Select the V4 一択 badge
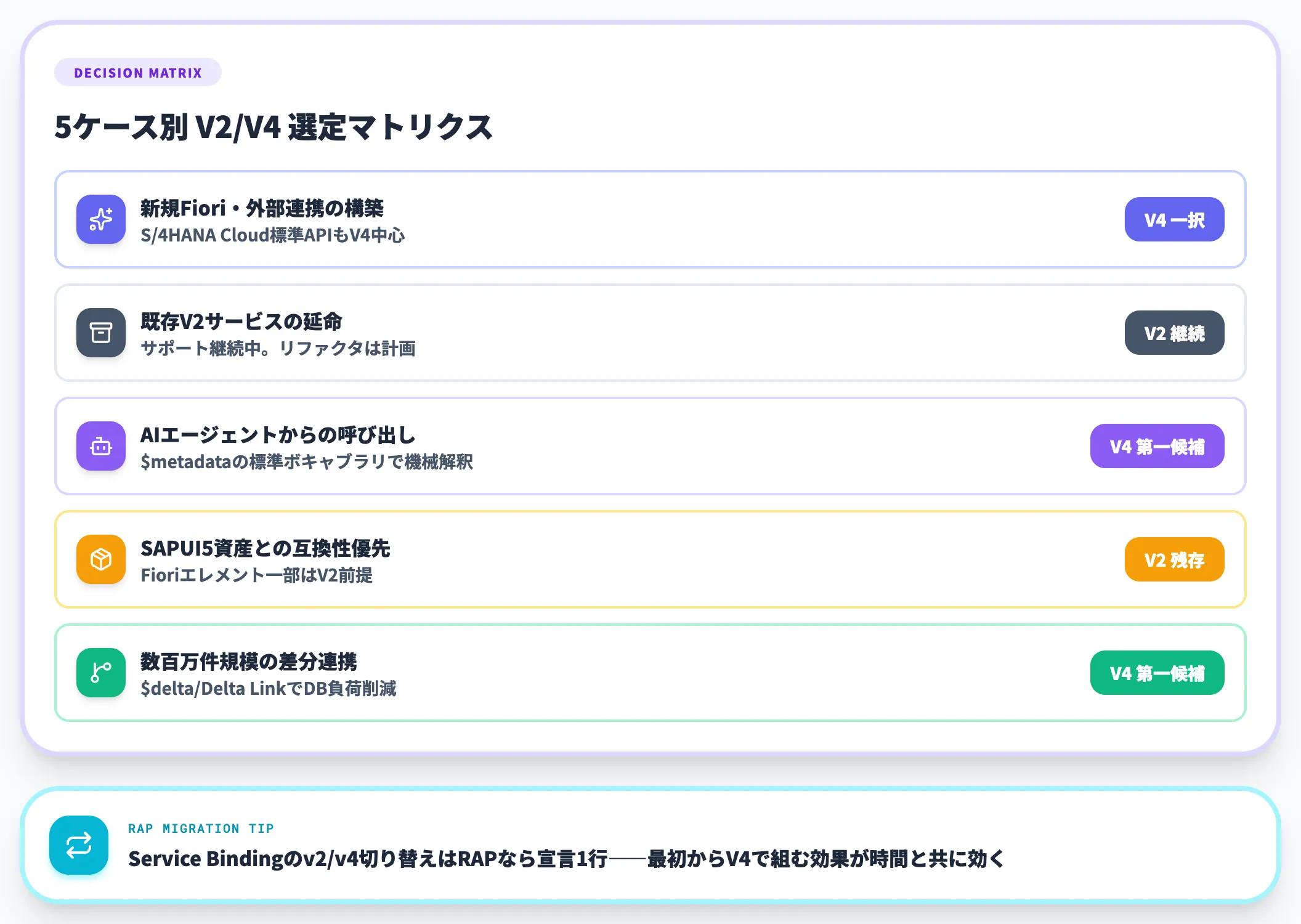The height and width of the screenshot is (924, 1301). click(x=1174, y=219)
